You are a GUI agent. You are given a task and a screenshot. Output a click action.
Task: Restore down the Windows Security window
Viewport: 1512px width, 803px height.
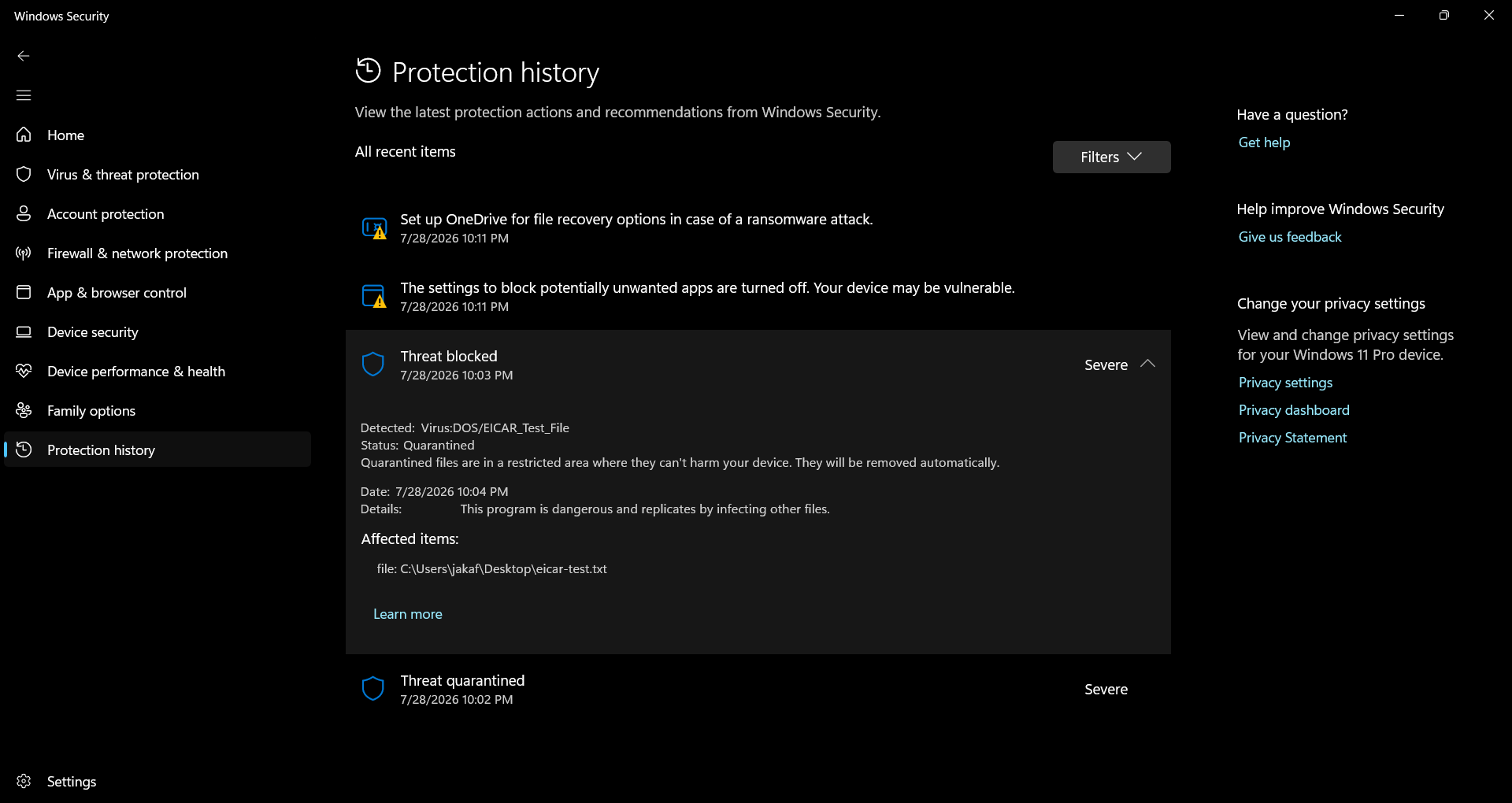click(1443, 16)
